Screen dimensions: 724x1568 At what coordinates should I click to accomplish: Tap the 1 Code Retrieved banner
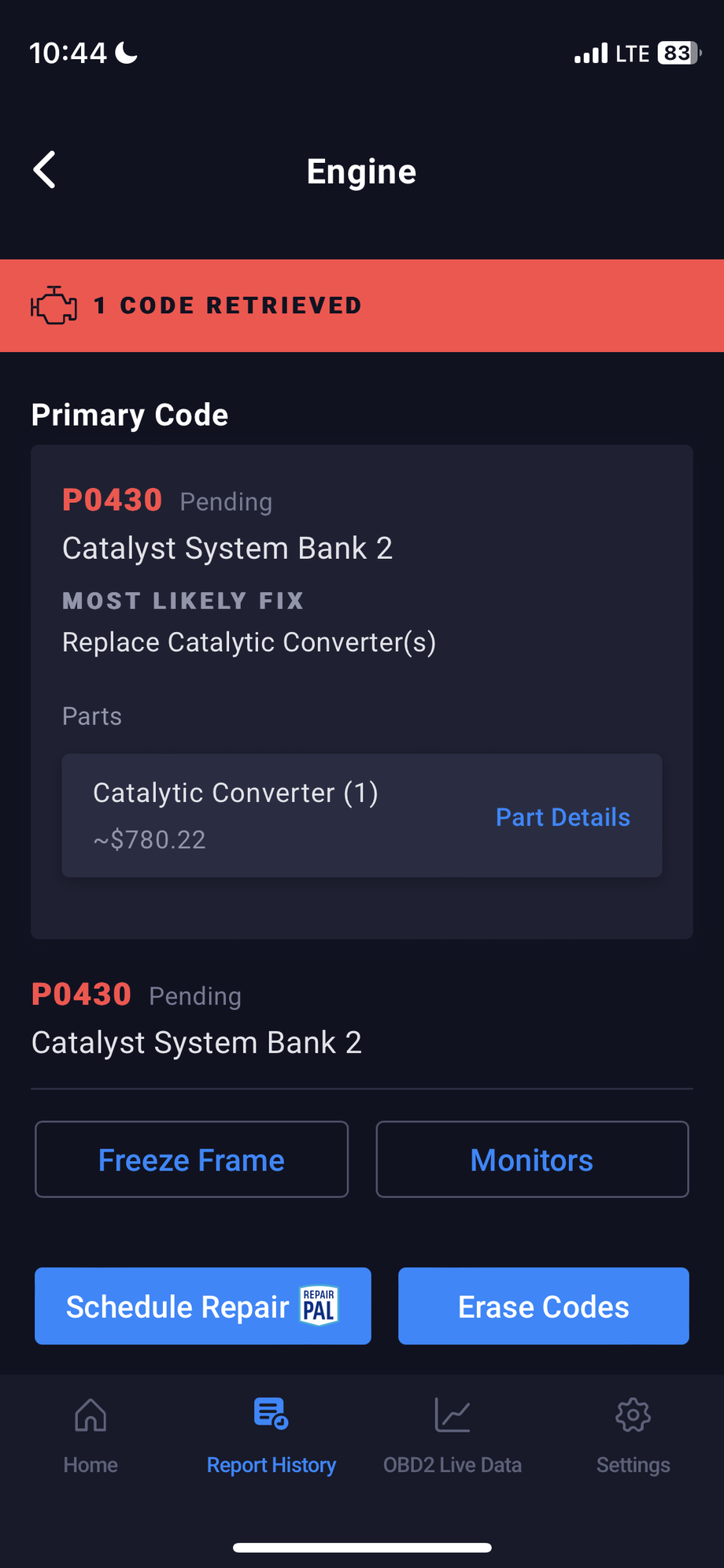[362, 305]
